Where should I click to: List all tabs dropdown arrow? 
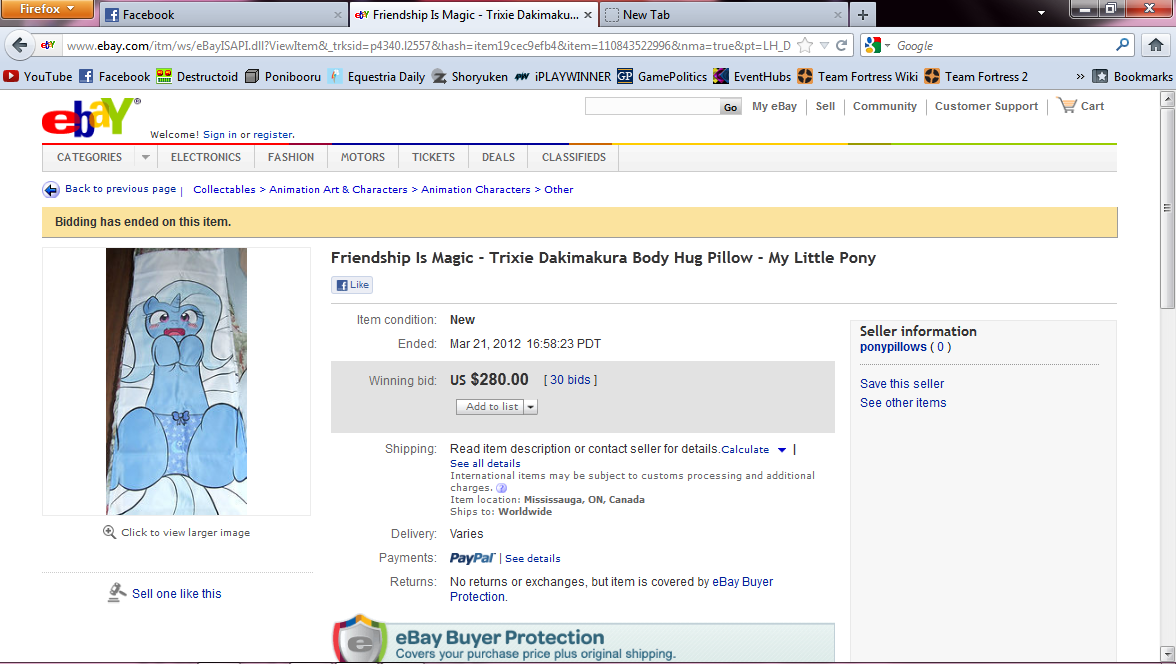[1041, 14]
